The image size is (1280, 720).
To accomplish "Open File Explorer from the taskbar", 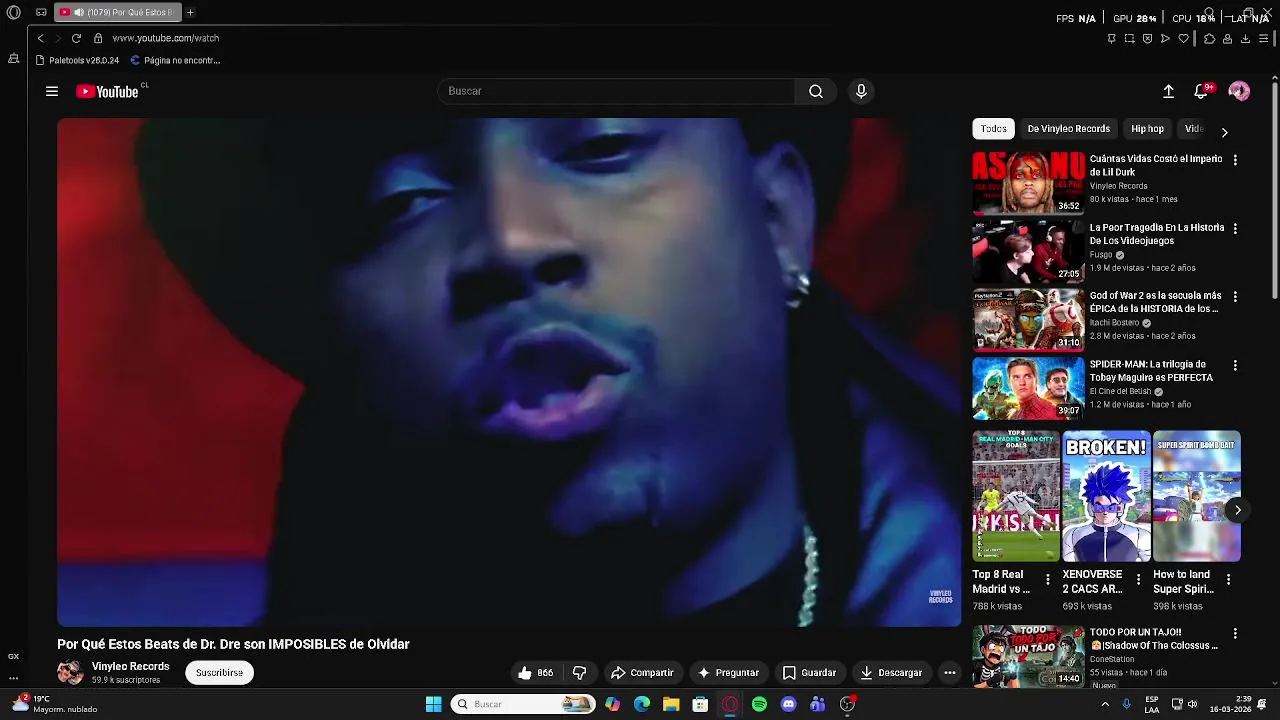I will click(x=671, y=704).
